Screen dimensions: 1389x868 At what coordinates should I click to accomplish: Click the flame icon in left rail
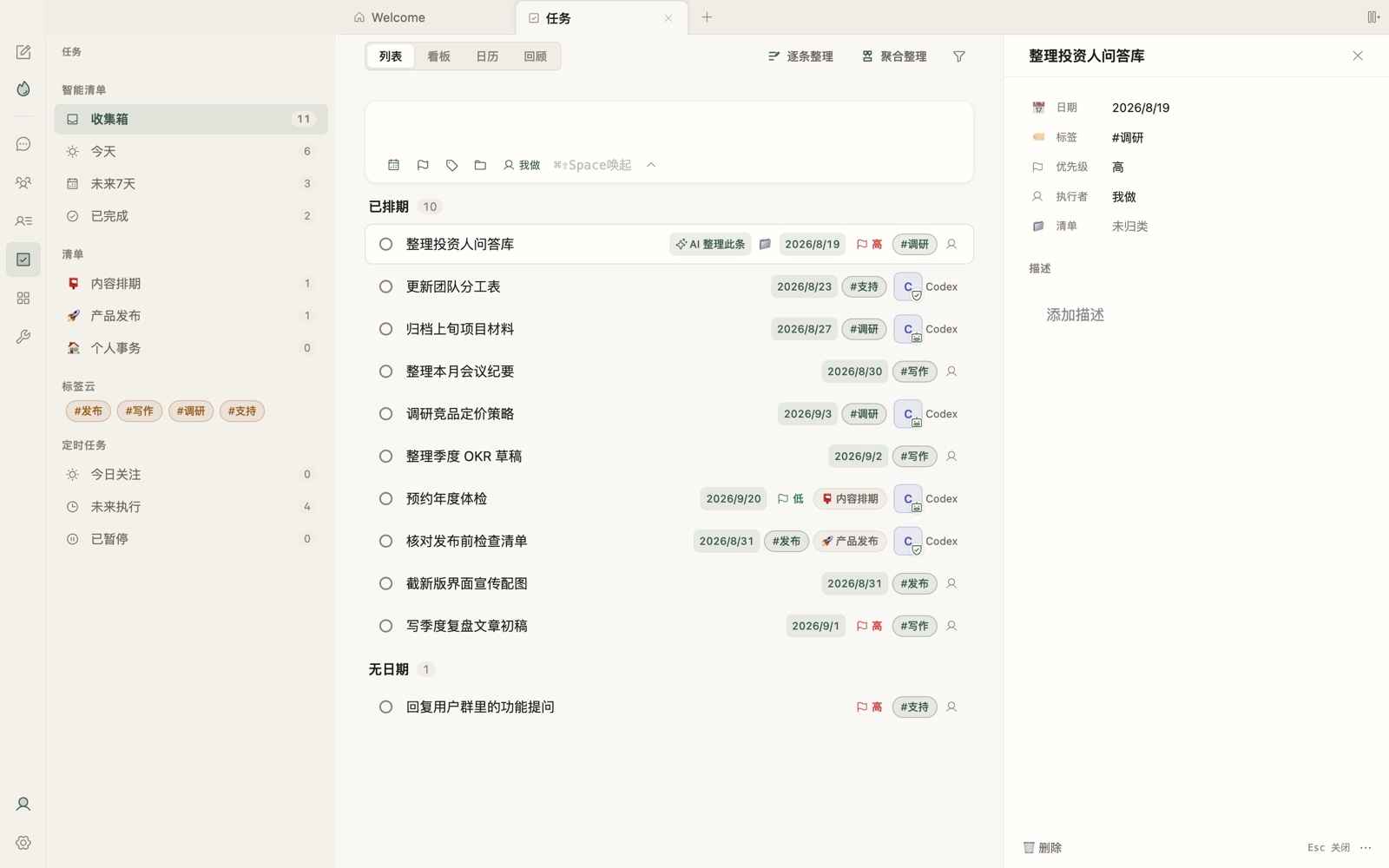[x=23, y=89]
